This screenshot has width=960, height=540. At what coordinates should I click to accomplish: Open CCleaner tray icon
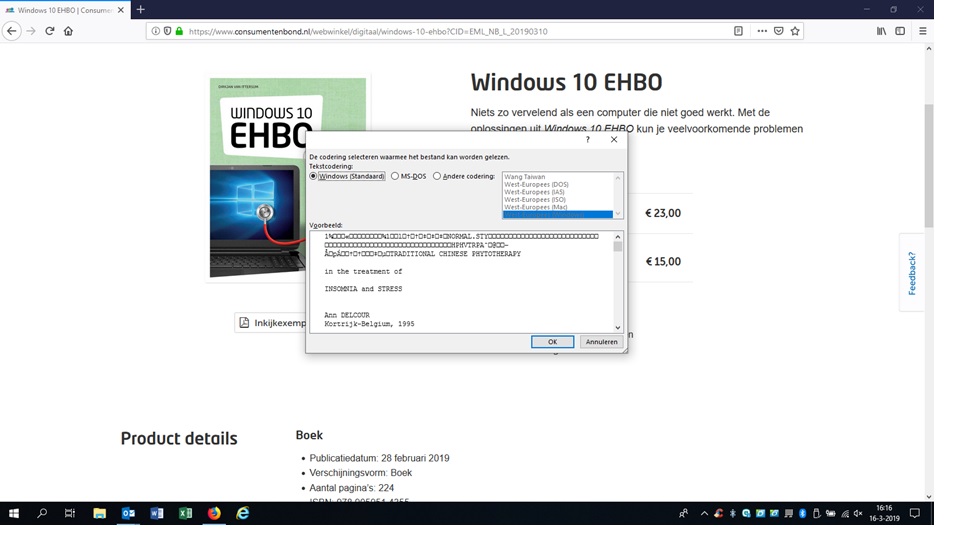coord(718,513)
